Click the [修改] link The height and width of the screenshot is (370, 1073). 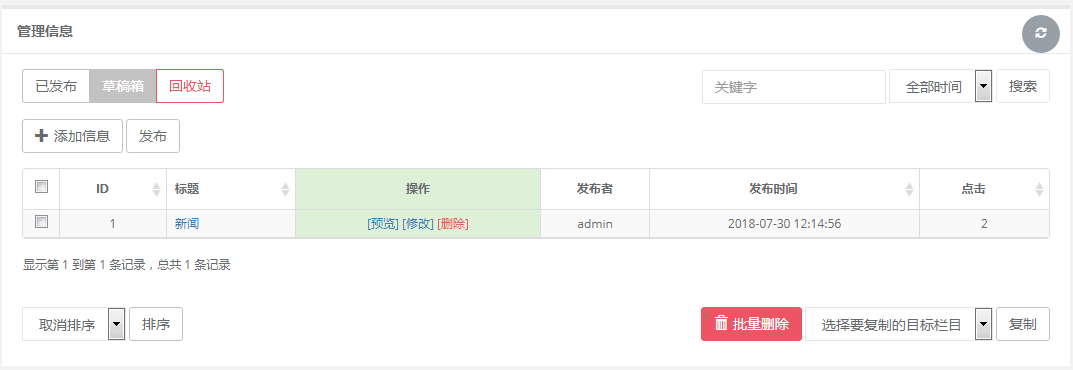pos(417,224)
